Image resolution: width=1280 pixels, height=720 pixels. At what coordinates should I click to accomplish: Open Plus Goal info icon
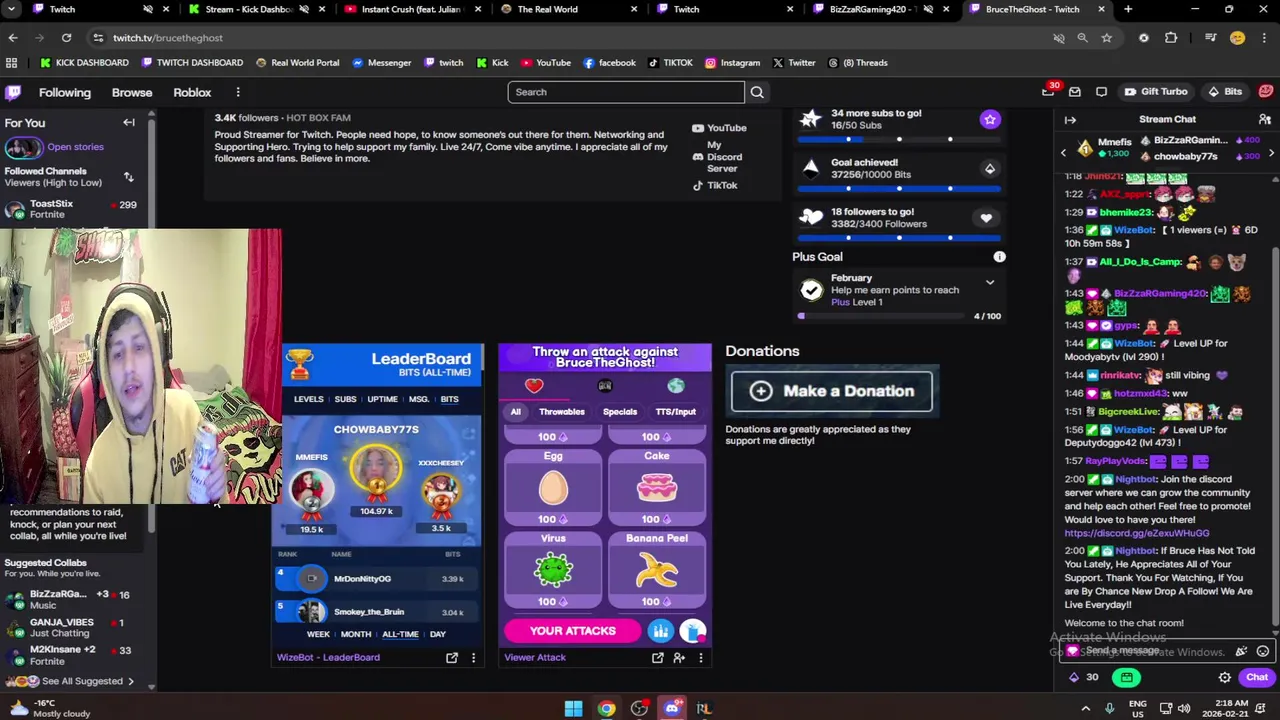point(999,257)
